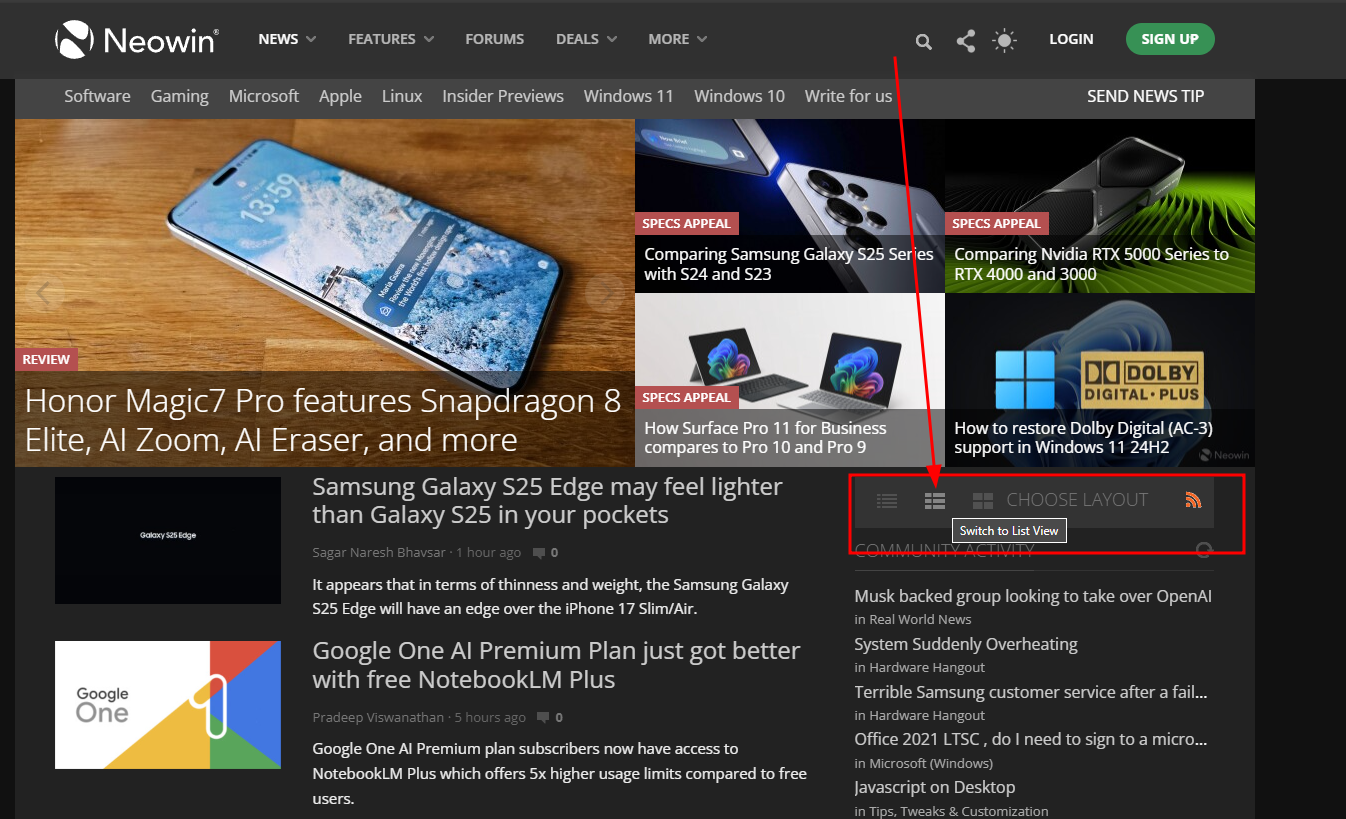Switch to List View layout
The height and width of the screenshot is (819, 1346).
click(x=935, y=501)
